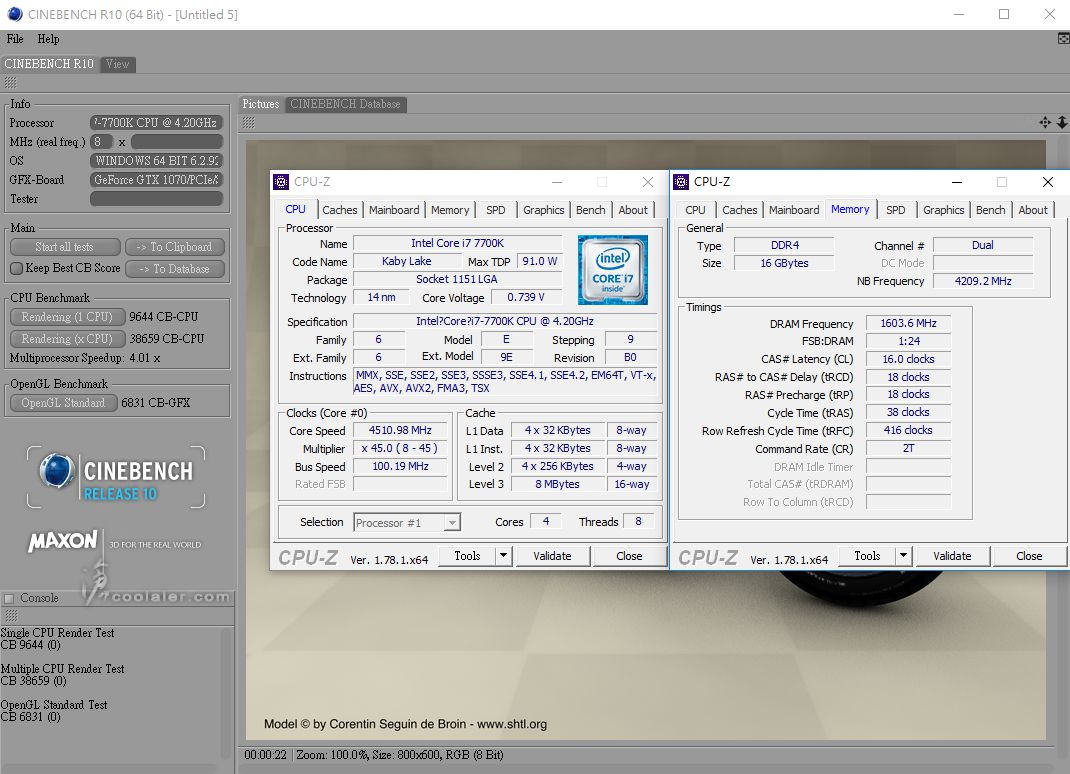Open About tab in left CPU-Z
This screenshot has height=774, width=1070.
[x=633, y=210]
